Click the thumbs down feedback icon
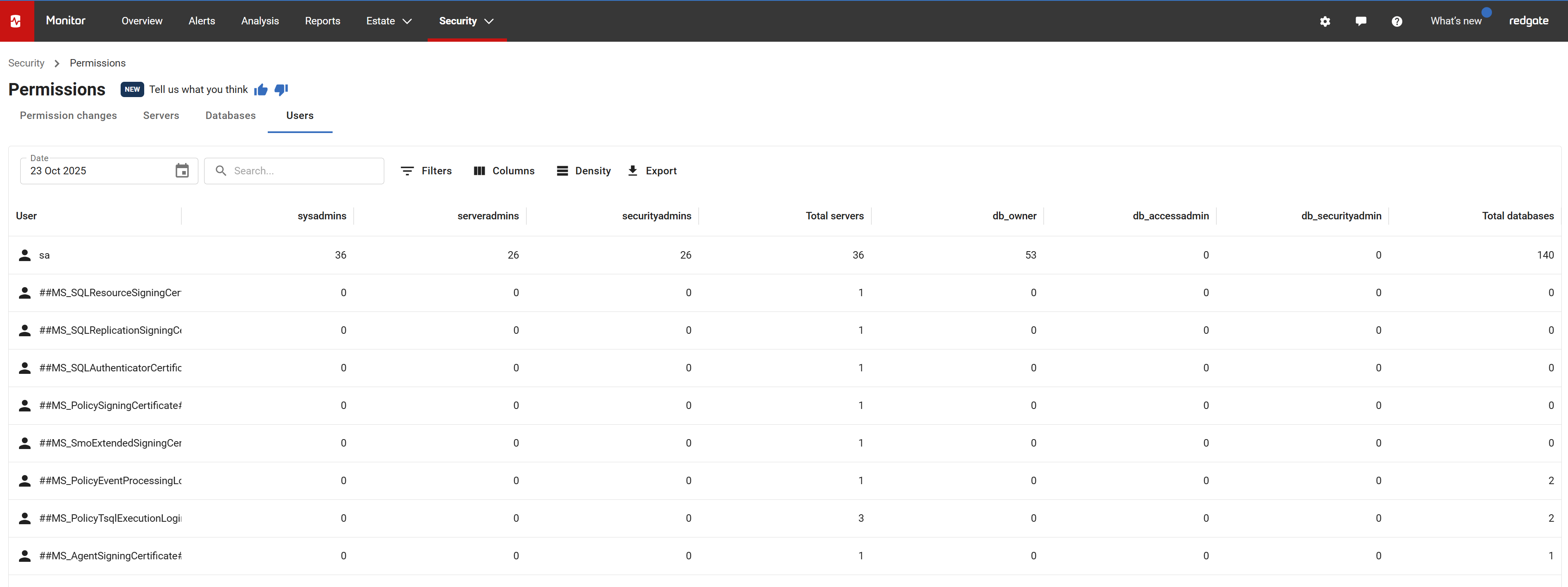This screenshot has width=1568, height=587. [281, 90]
